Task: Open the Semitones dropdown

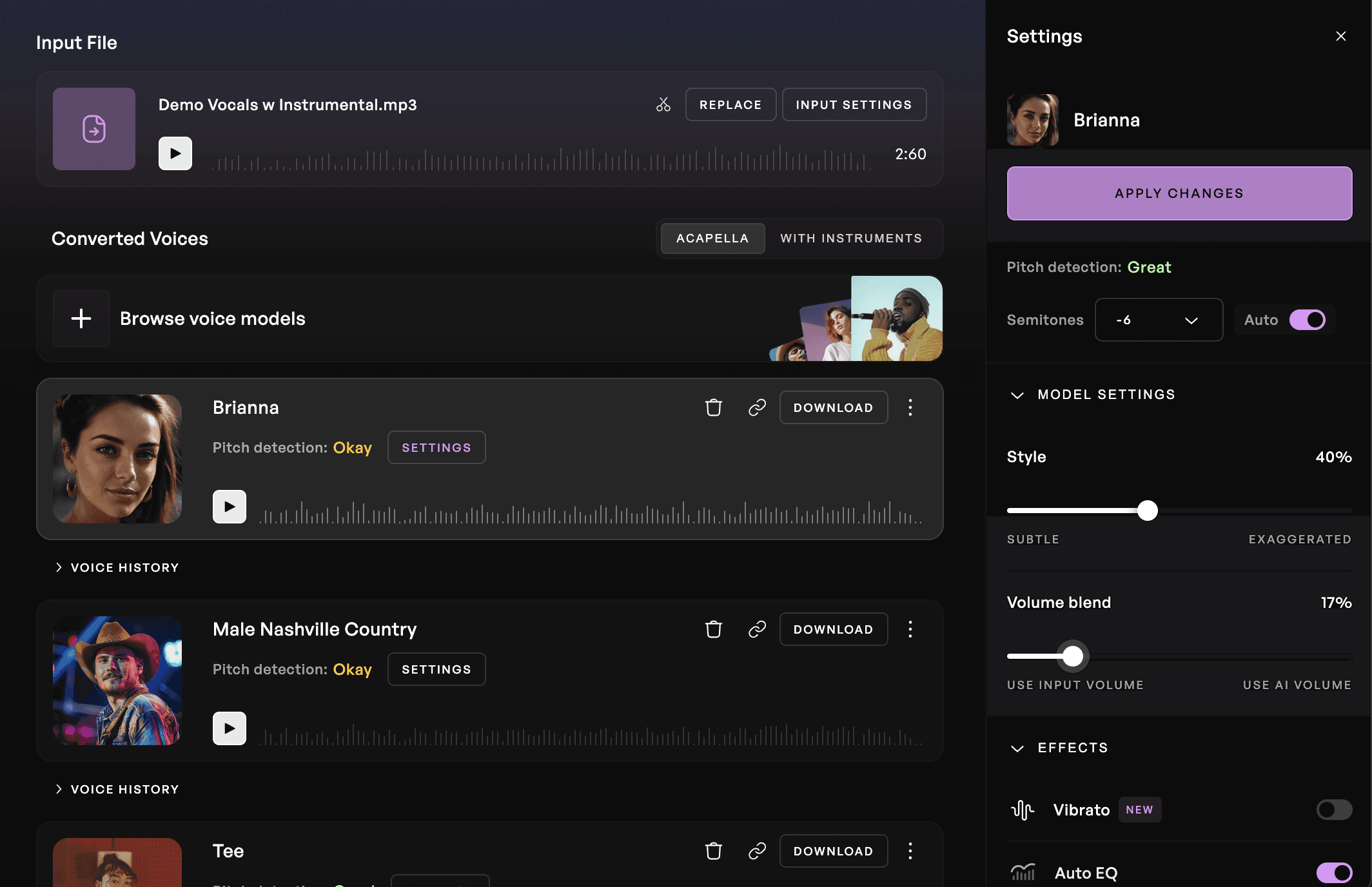Action: click(1159, 320)
